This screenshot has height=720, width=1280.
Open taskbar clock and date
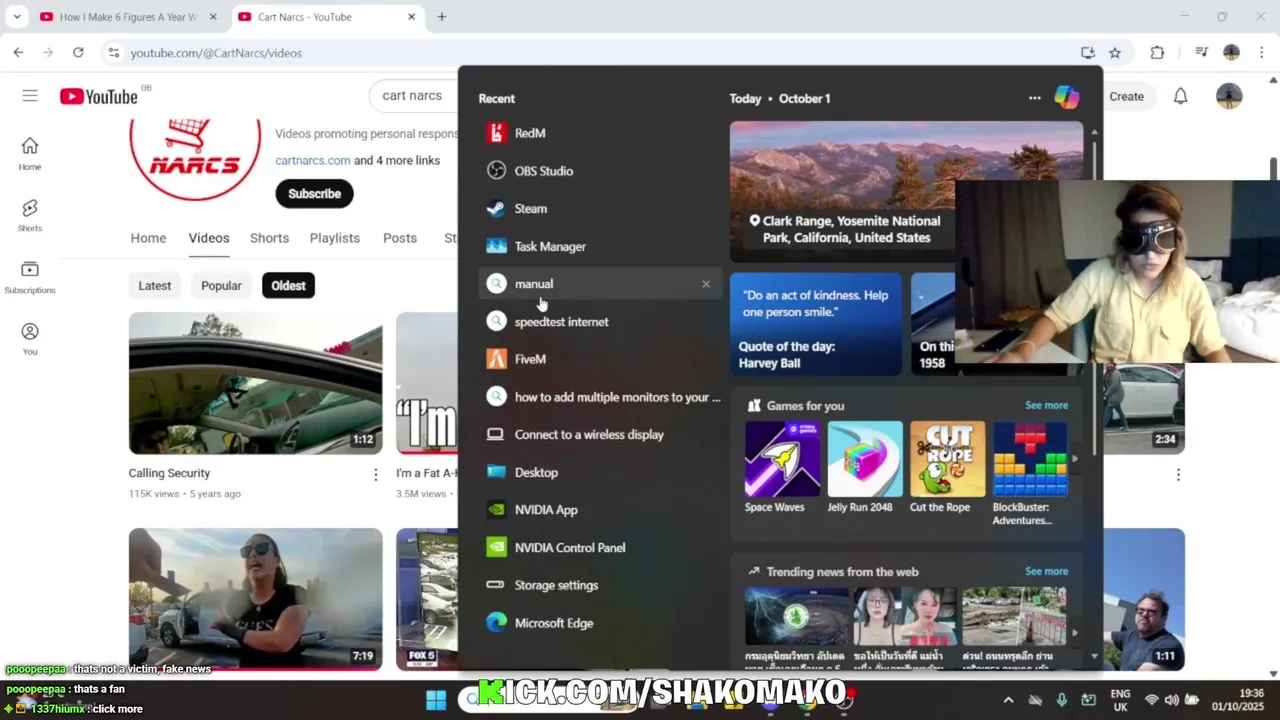tap(1238, 700)
